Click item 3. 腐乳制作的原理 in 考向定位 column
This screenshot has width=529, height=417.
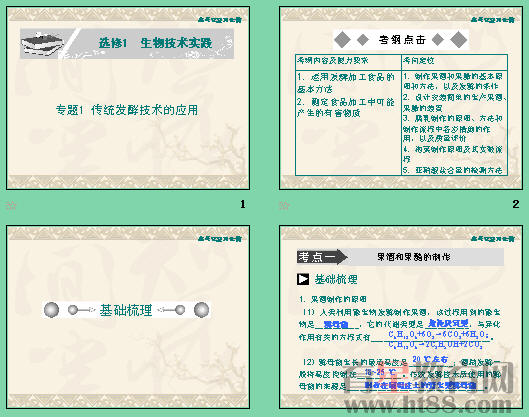click(x=453, y=128)
